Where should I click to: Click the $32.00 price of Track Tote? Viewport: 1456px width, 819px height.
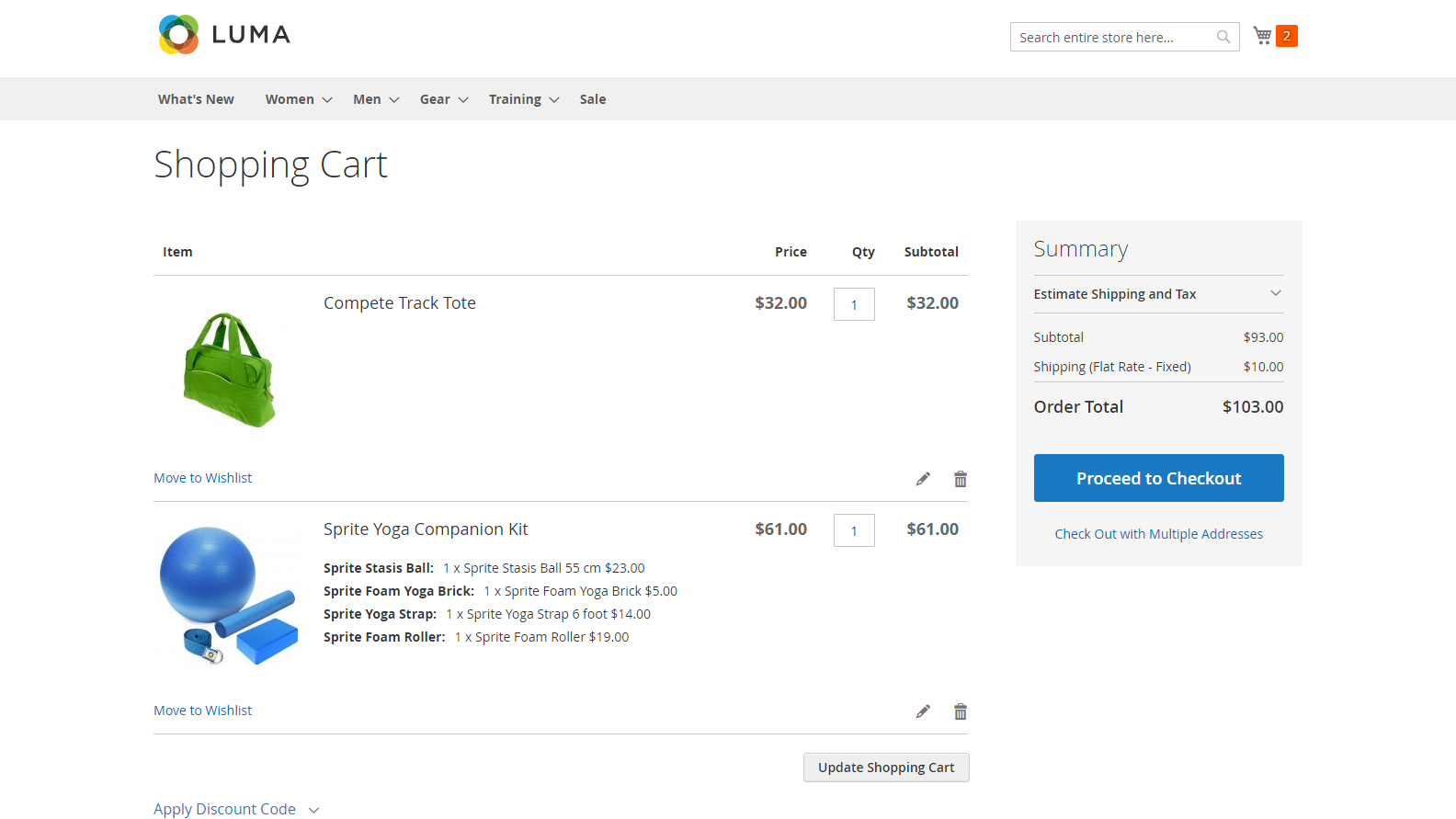point(780,303)
